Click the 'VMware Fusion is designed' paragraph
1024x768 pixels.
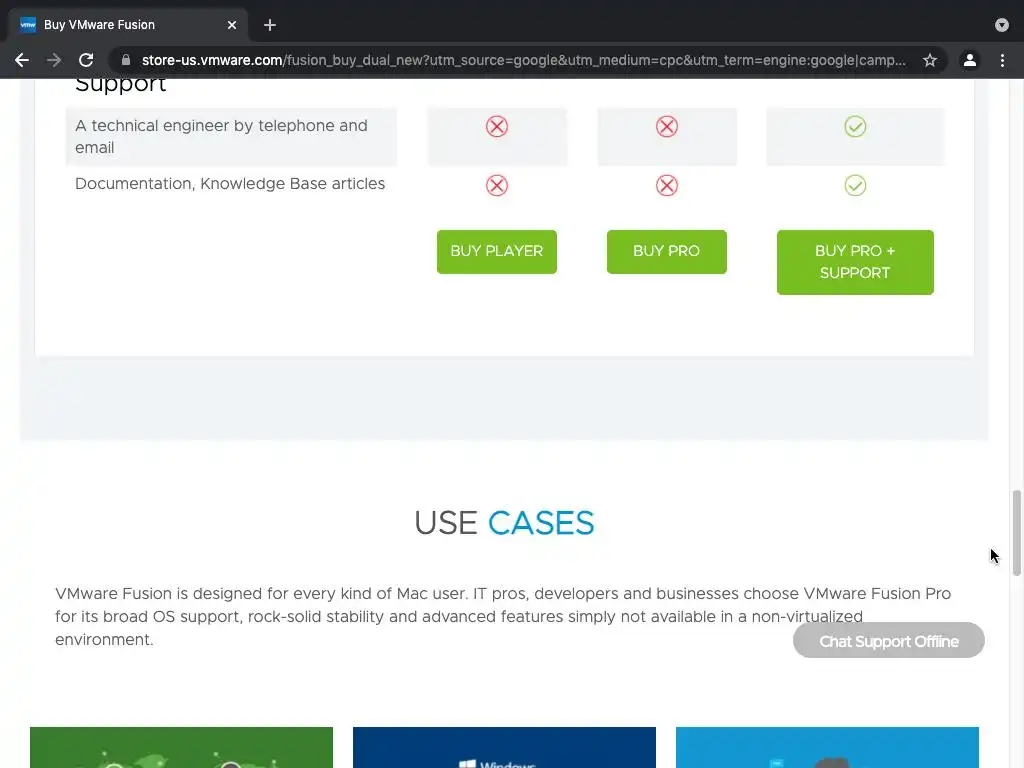tap(503, 616)
